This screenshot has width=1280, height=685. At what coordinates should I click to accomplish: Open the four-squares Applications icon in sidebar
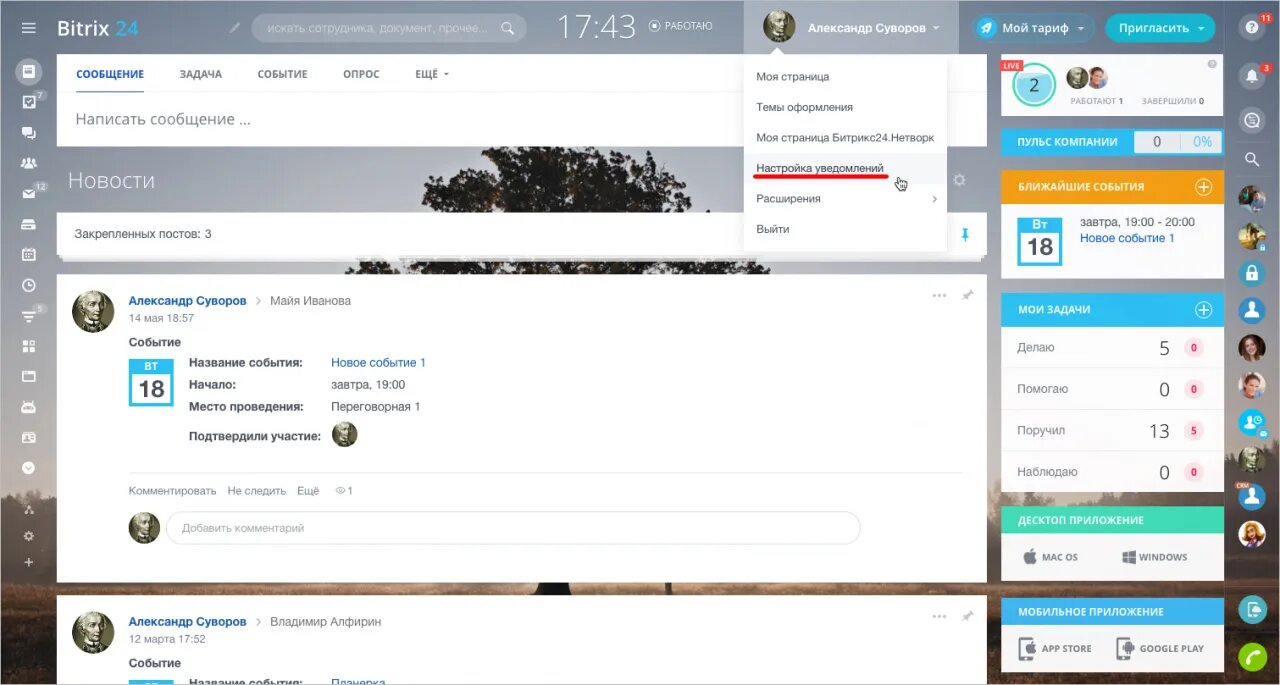coord(29,346)
